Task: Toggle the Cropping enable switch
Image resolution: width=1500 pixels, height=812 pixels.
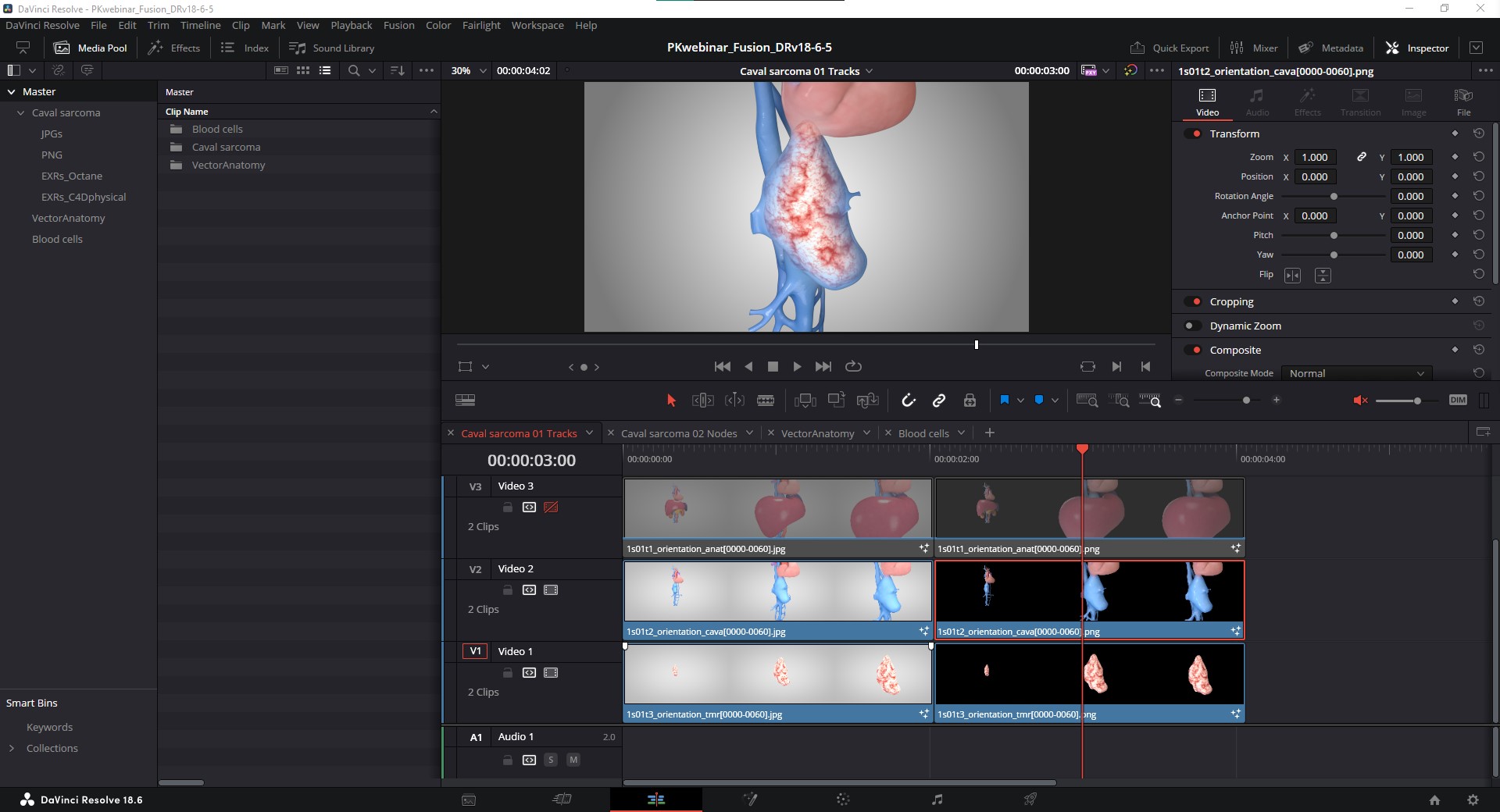Action: (x=1193, y=301)
